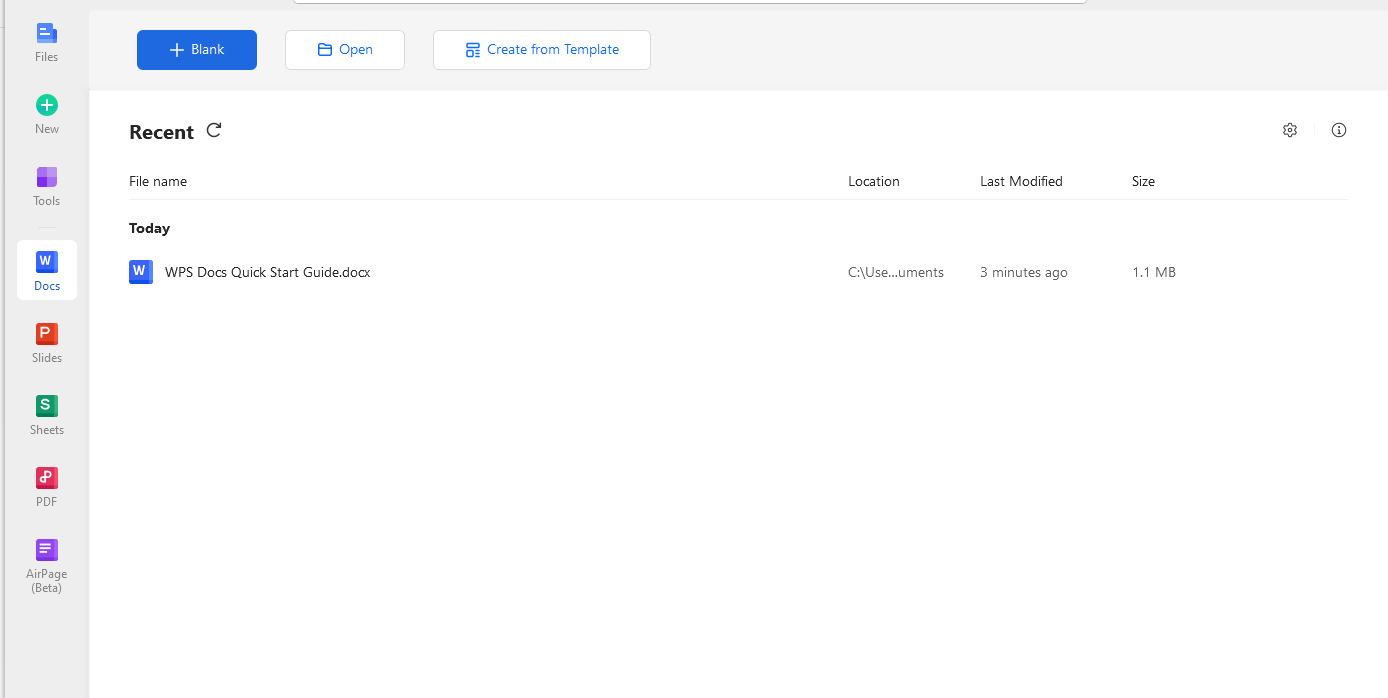Switch to Slides in the sidebar

(x=47, y=343)
